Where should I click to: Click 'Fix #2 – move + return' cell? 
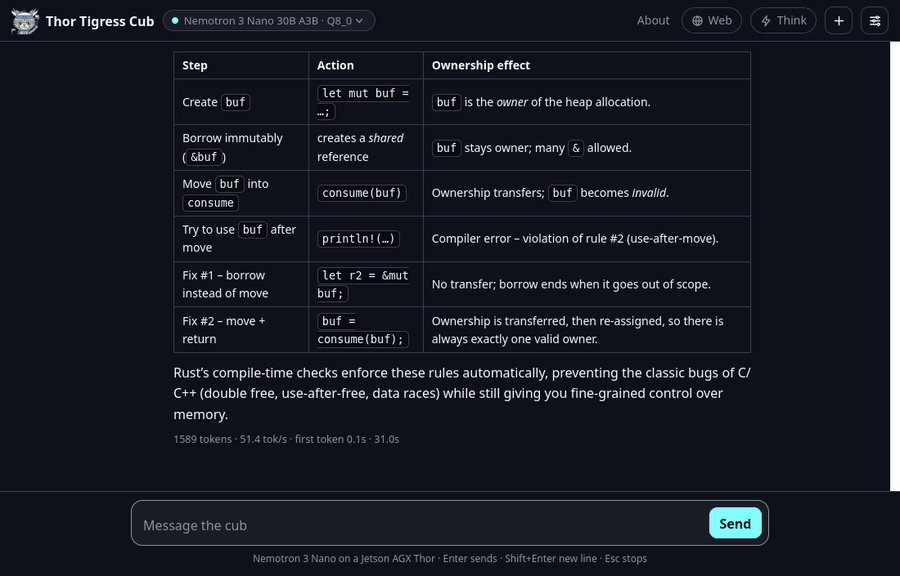tap(241, 330)
